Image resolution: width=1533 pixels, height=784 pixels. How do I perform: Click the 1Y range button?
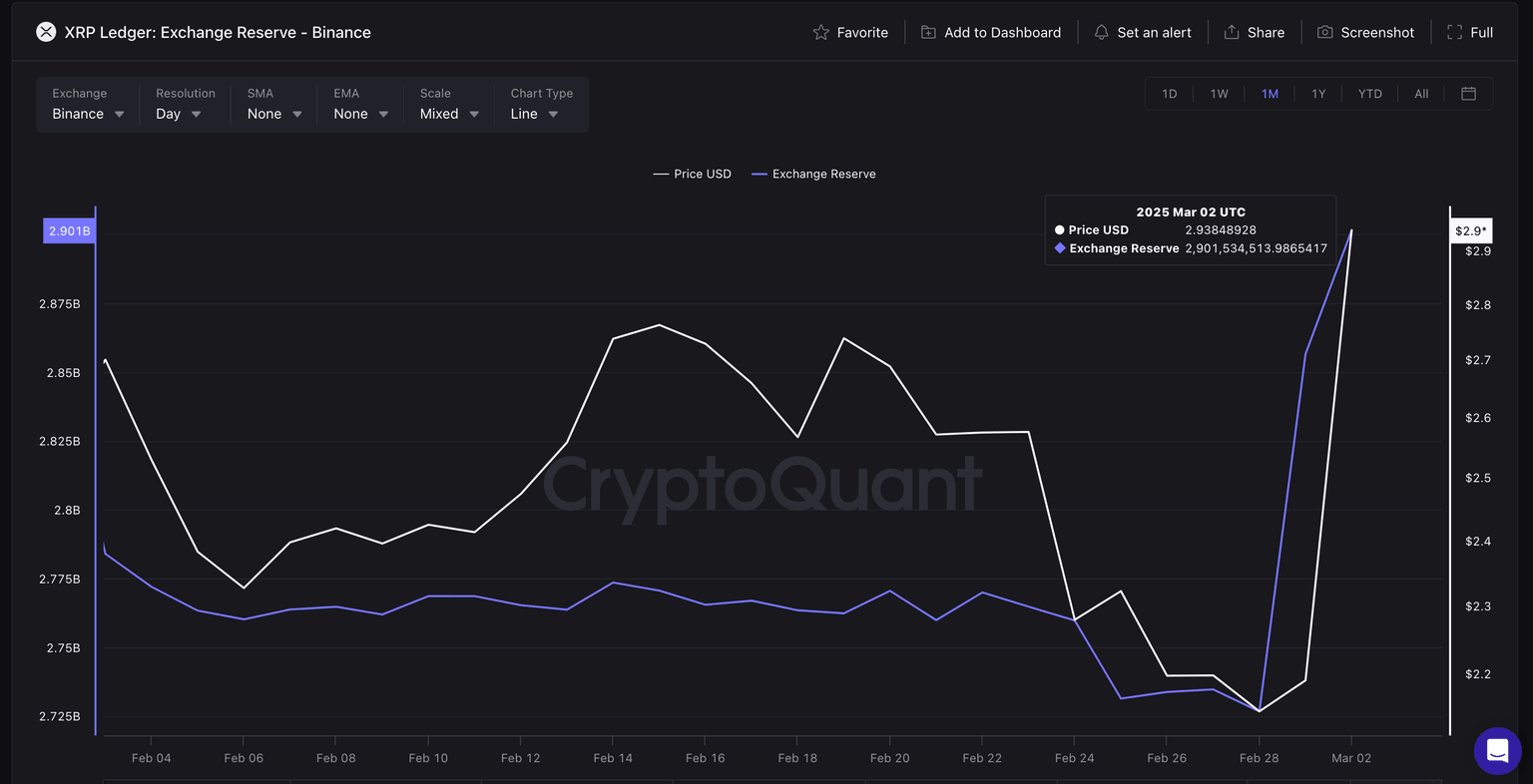1318,93
